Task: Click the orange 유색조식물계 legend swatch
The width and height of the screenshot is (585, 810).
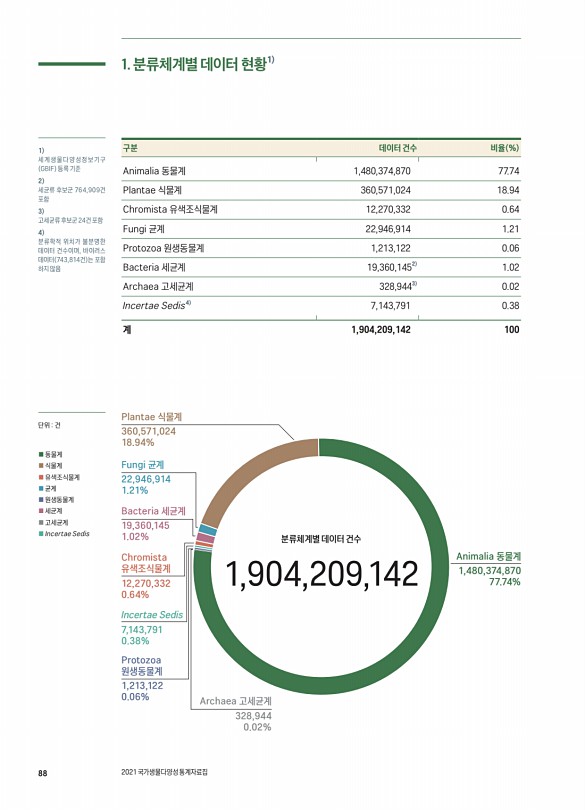Action: (41, 477)
